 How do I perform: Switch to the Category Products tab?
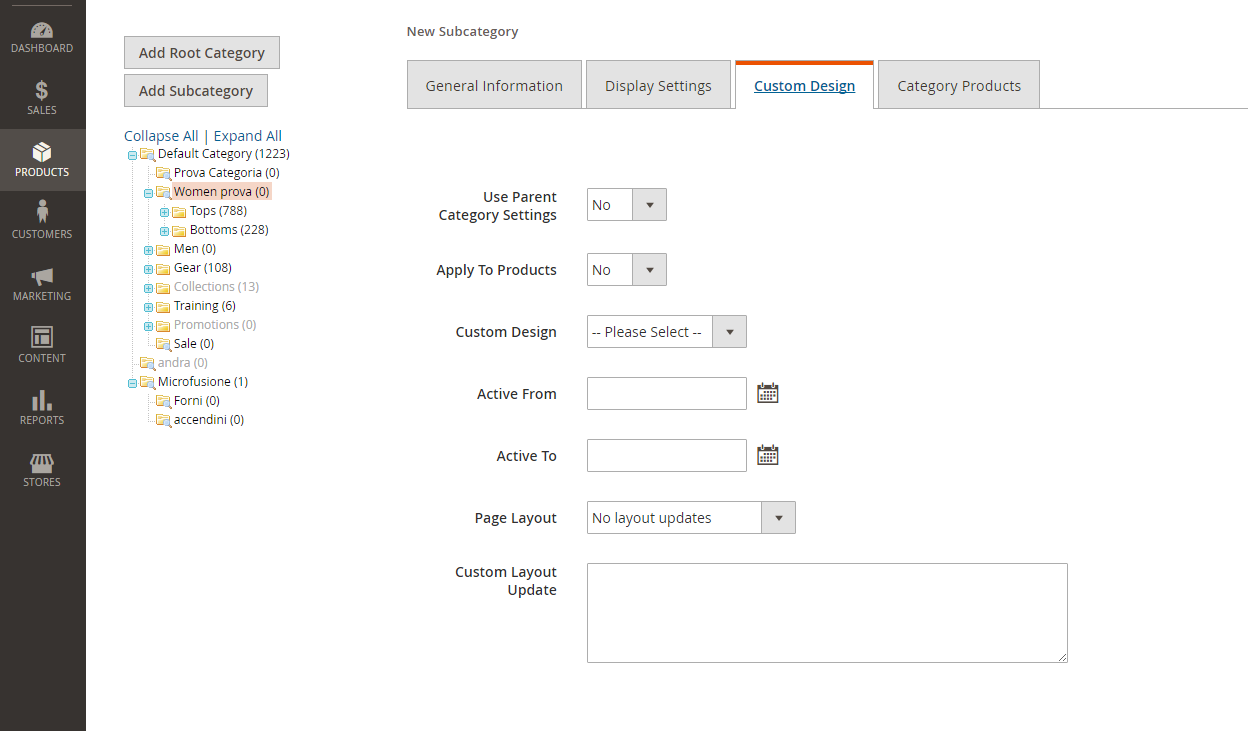point(958,85)
